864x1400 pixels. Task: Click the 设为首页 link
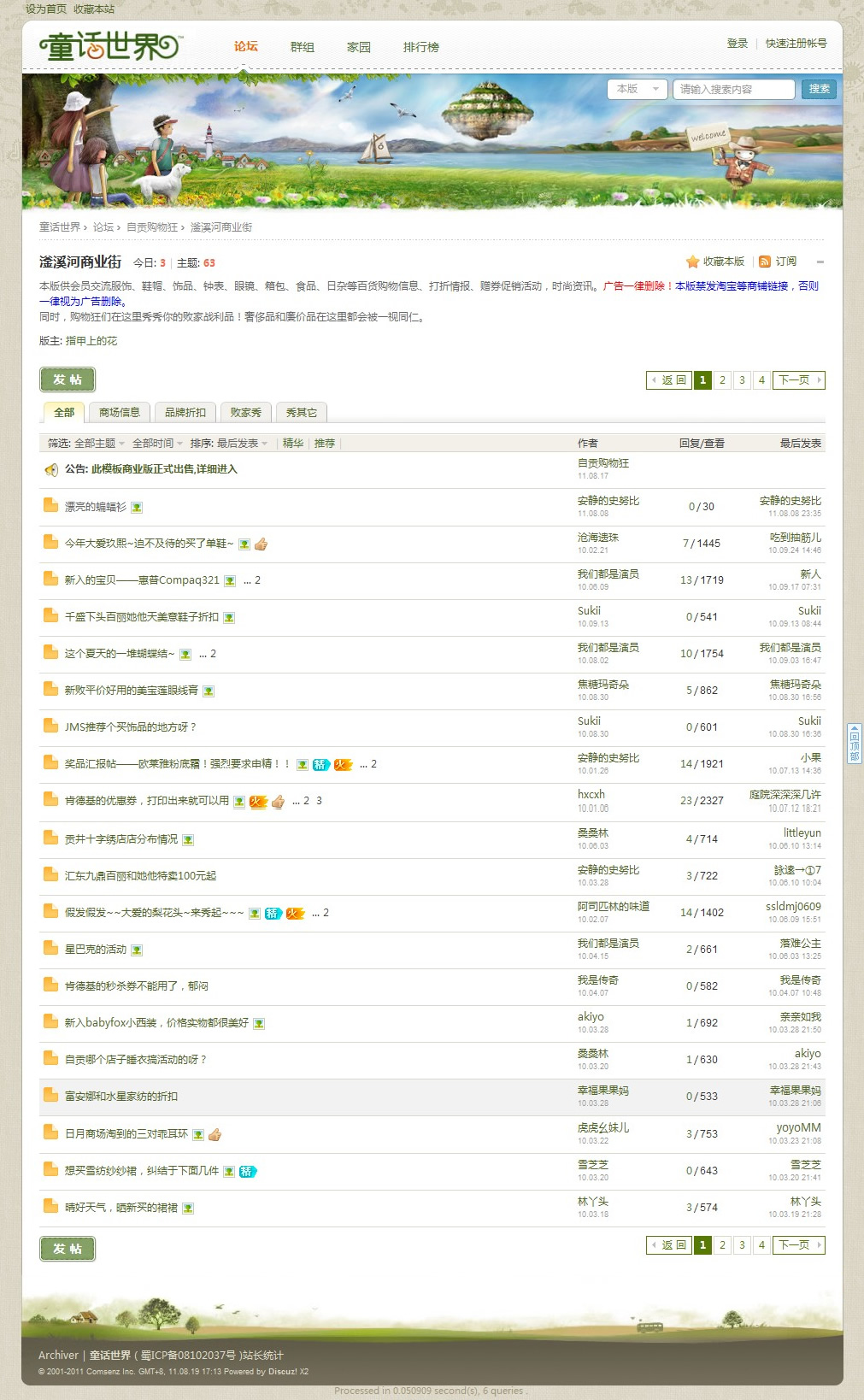tap(46, 9)
